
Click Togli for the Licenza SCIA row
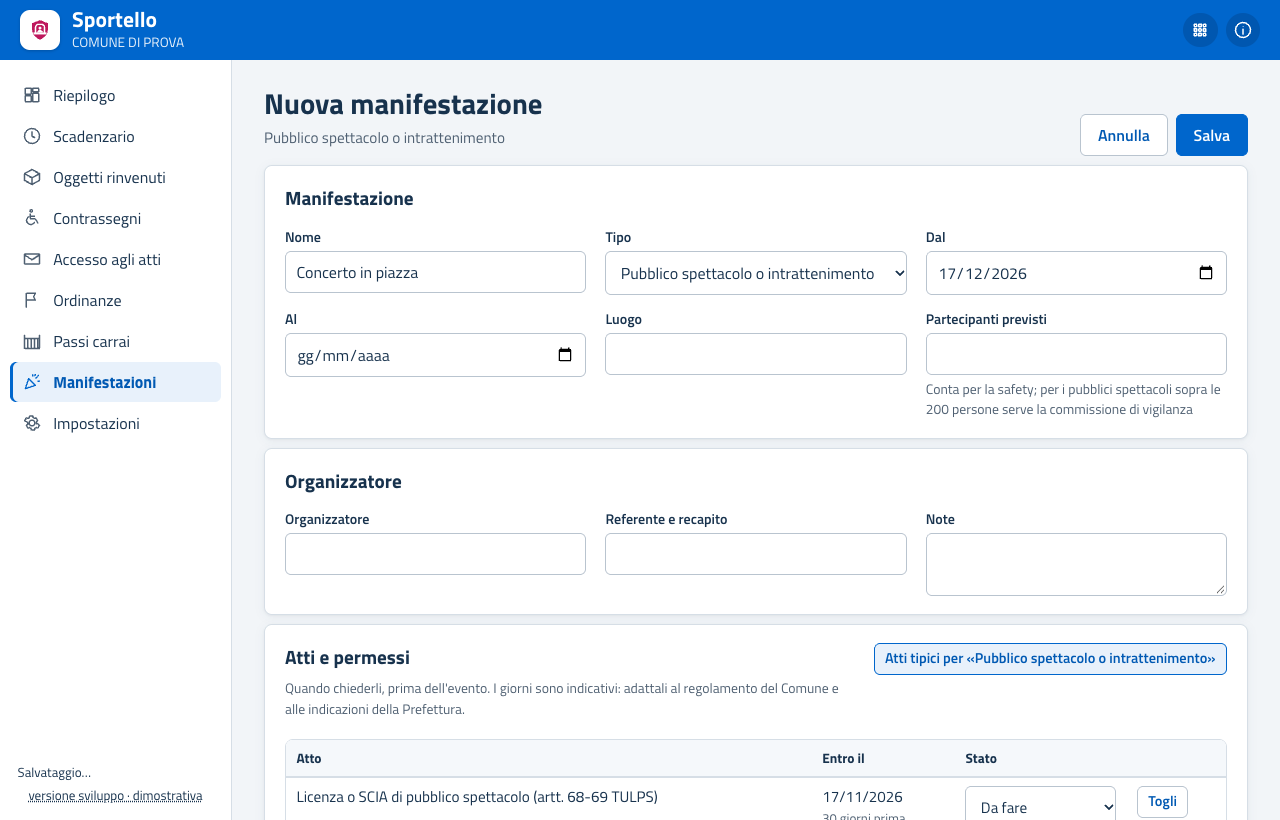point(1162,801)
